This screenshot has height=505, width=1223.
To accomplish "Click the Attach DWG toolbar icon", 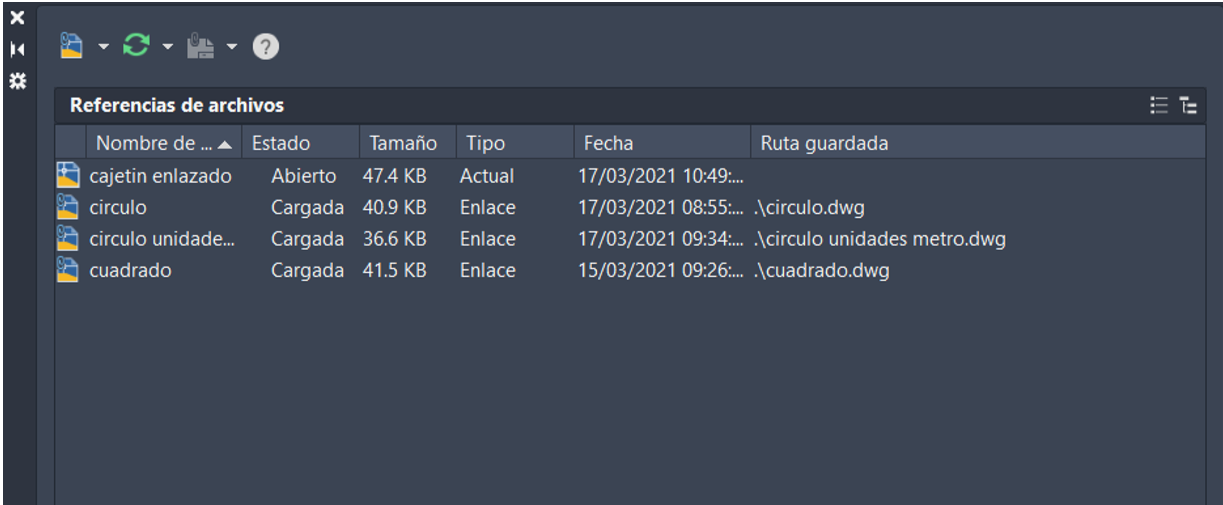I will click(70, 46).
